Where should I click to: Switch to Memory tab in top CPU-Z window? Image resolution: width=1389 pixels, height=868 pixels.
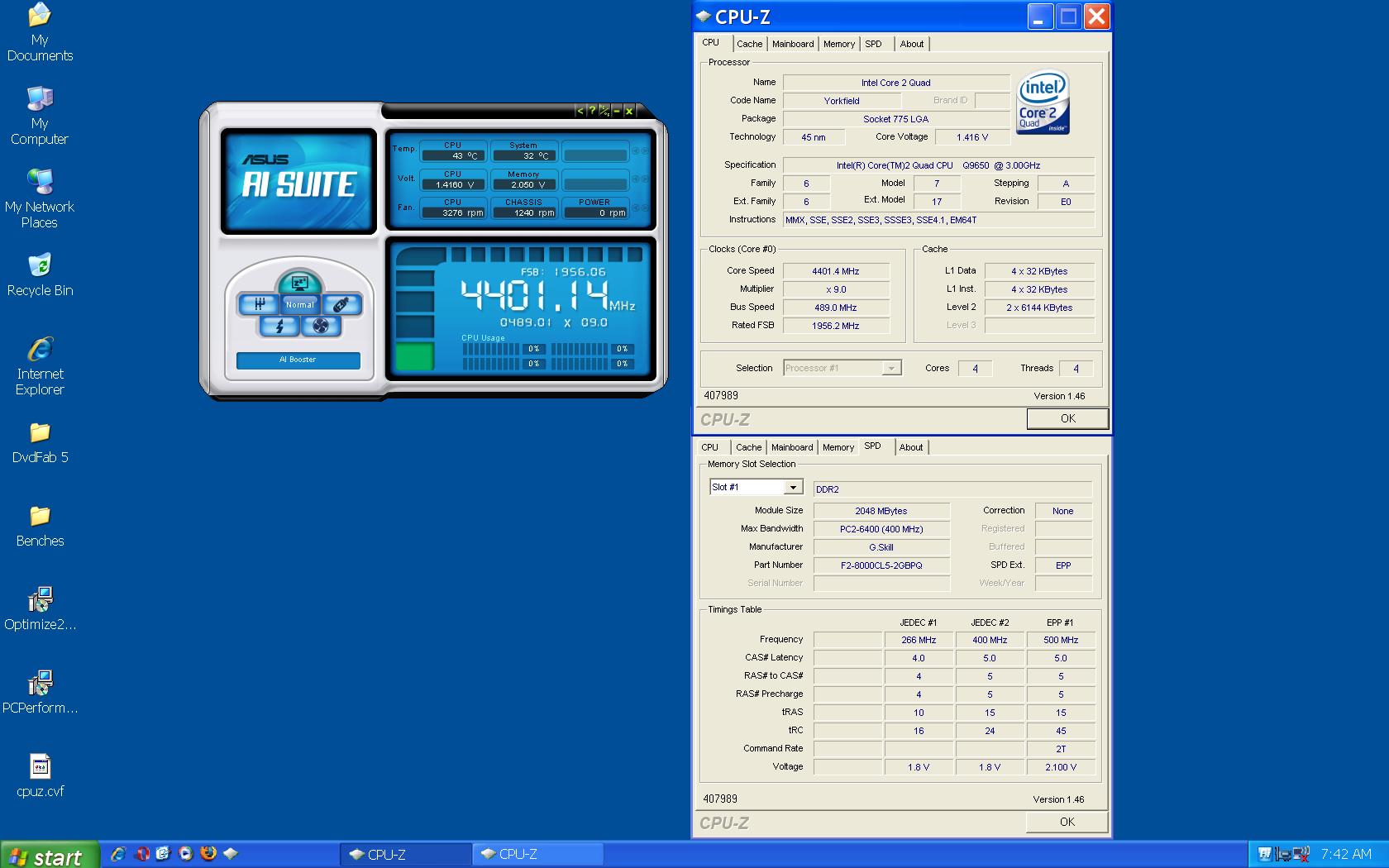(839, 44)
